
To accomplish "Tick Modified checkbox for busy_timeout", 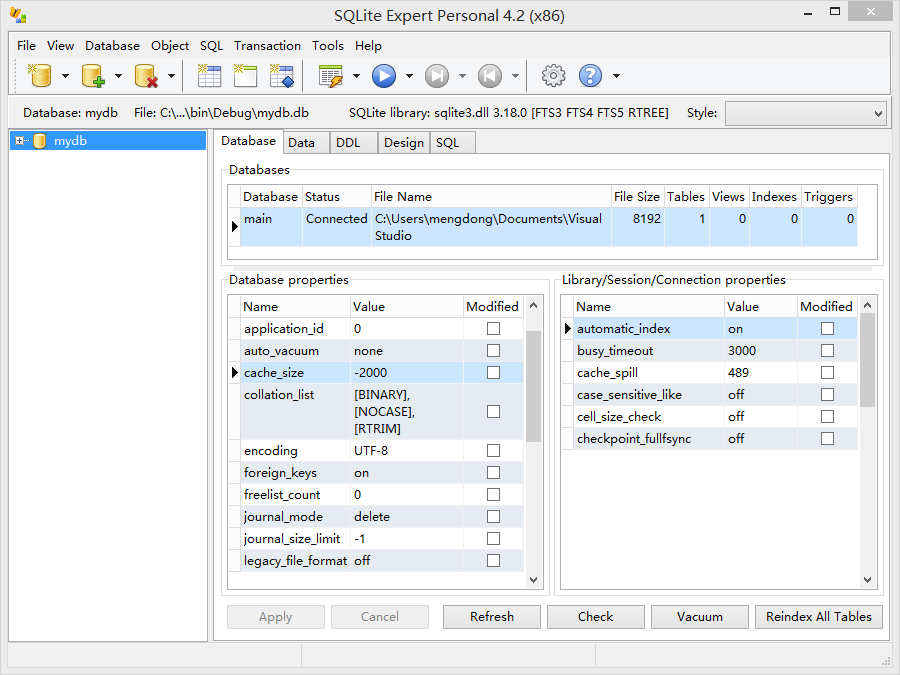I will coord(827,351).
